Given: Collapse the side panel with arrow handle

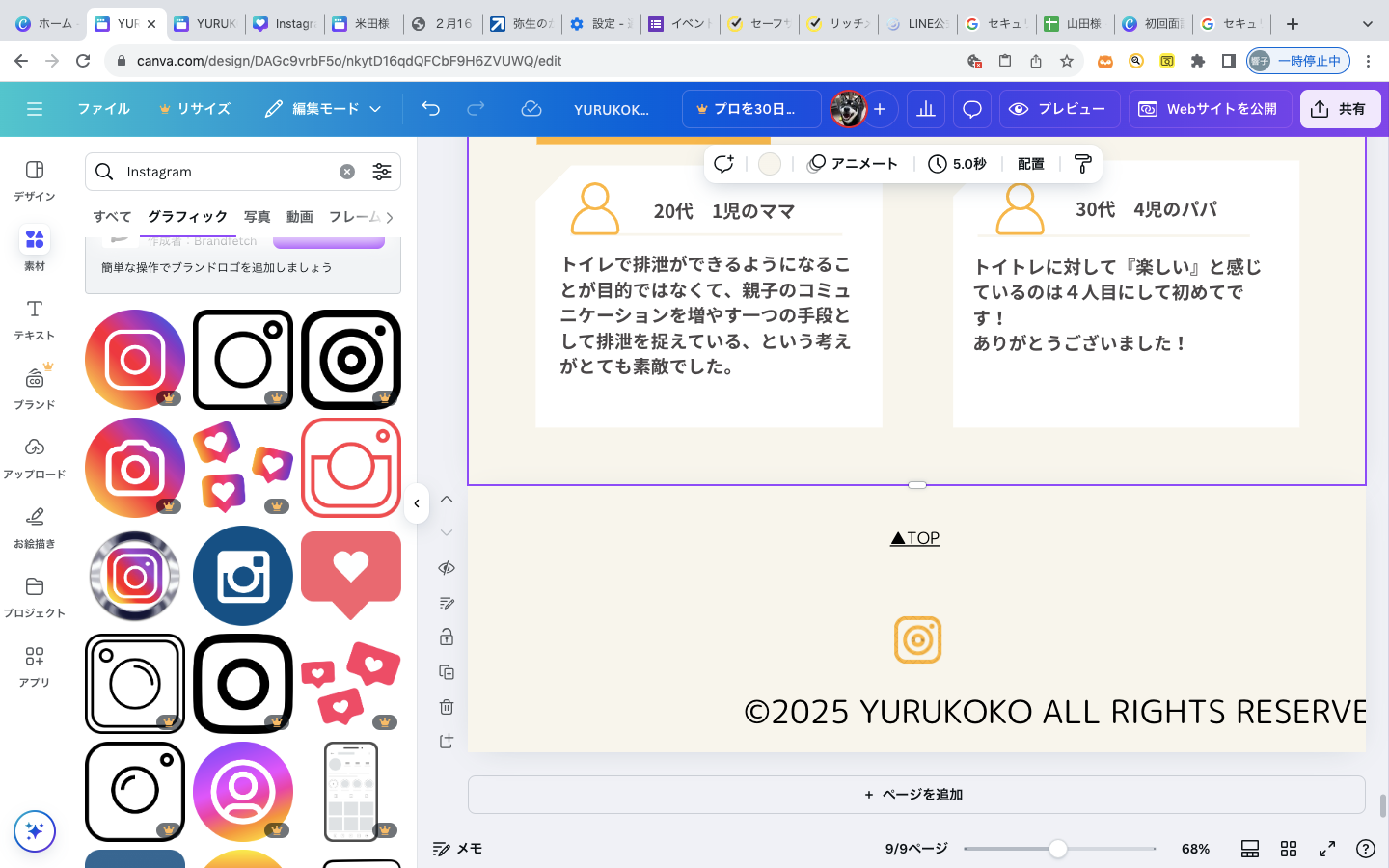Looking at the screenshot, I should point(417,503).
